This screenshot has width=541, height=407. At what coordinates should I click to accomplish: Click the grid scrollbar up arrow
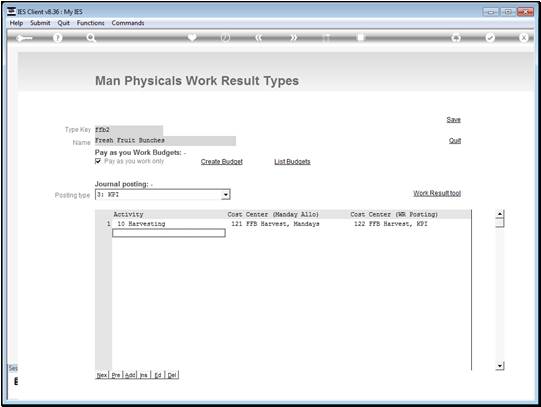[x=500, y=214]
